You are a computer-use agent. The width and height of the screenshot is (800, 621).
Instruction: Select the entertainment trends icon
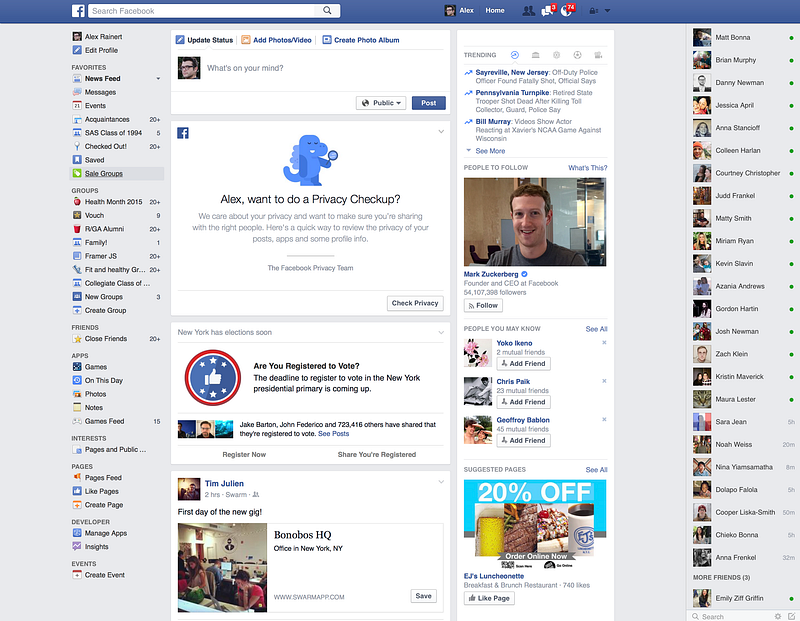point(598,55)
